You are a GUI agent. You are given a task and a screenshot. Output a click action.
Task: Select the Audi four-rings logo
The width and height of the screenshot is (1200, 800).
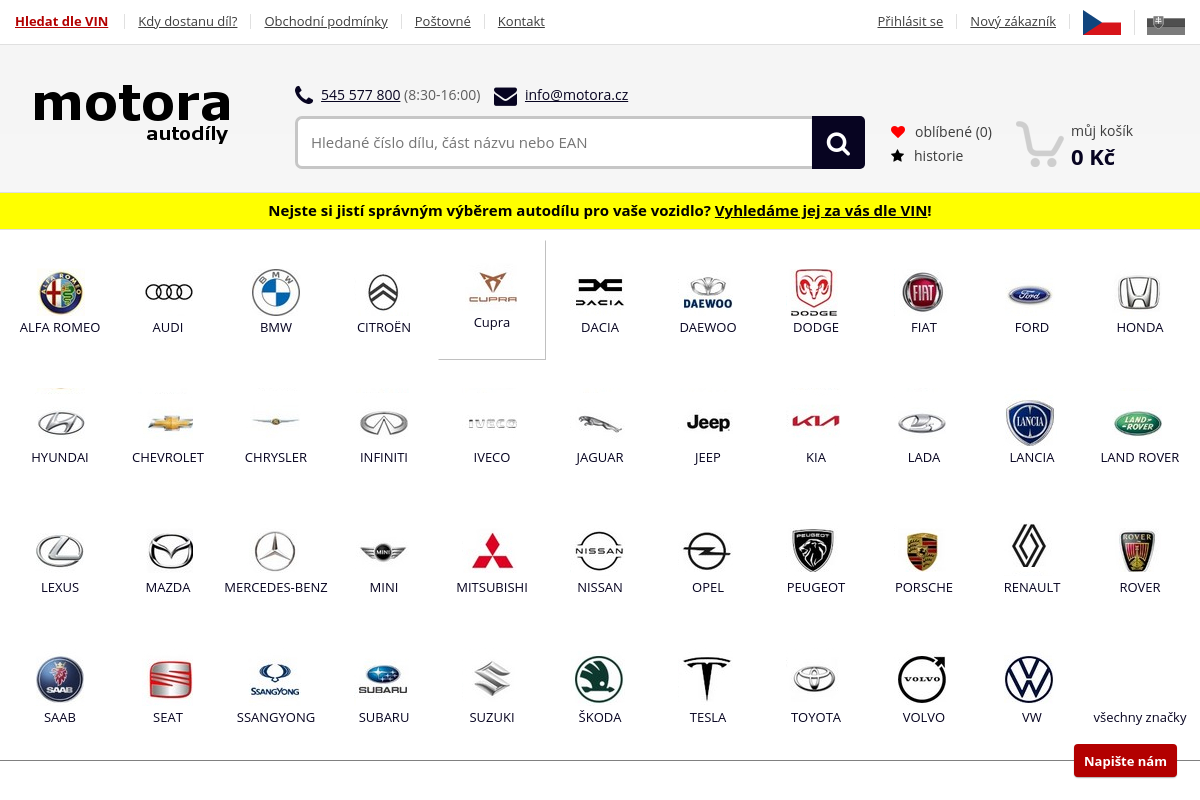pos(168,292)
